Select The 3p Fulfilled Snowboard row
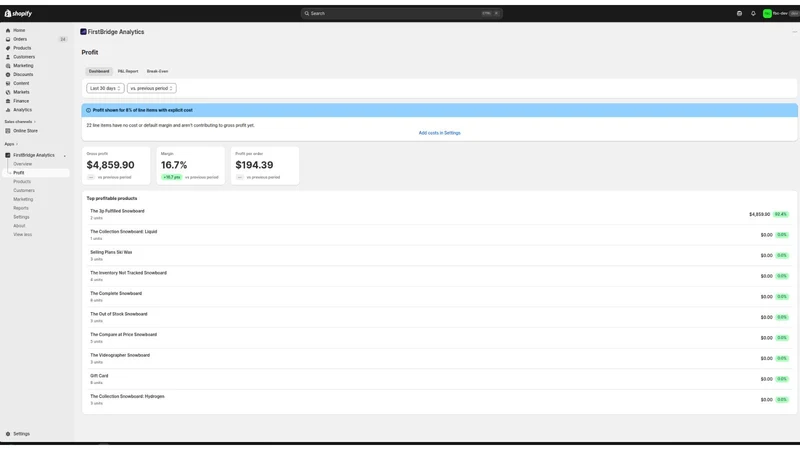 tap(439, 214)
